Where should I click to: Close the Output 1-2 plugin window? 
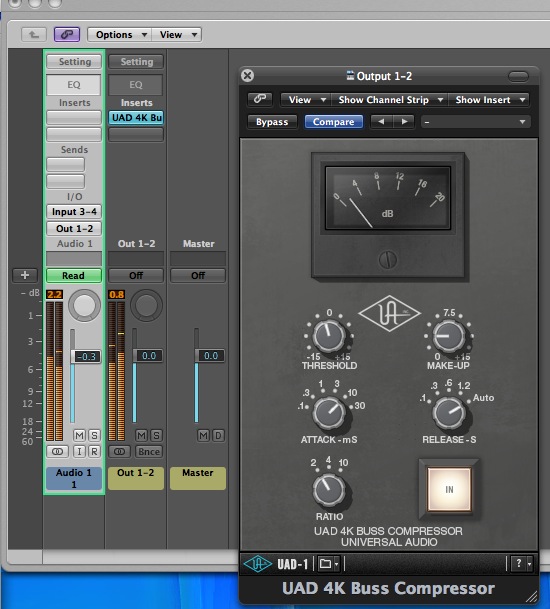click(x=247, y=75)
